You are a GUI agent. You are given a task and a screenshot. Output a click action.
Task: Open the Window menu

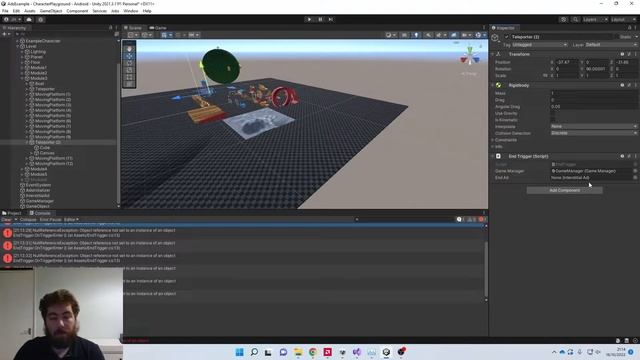[131, 11]
